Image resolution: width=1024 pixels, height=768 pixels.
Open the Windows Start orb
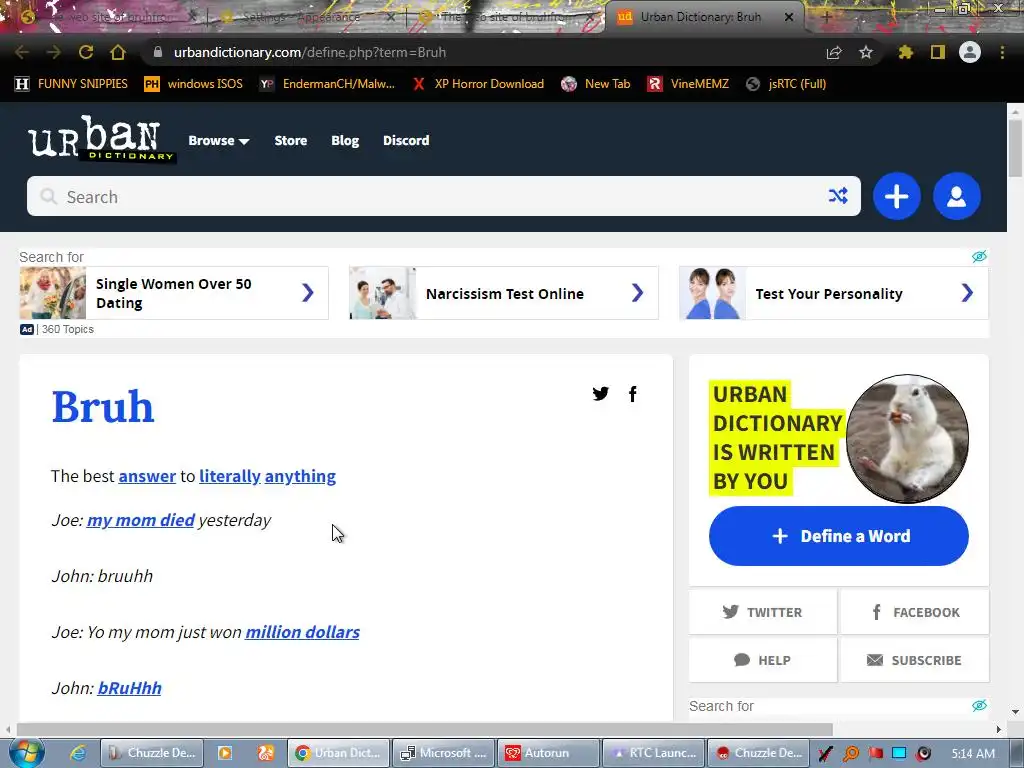tap(27, 752)
